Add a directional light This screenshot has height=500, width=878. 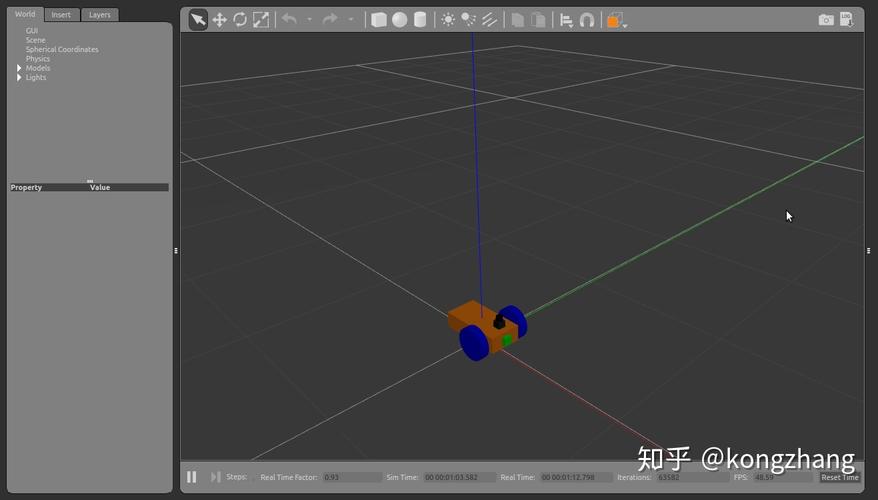point(489,20)
